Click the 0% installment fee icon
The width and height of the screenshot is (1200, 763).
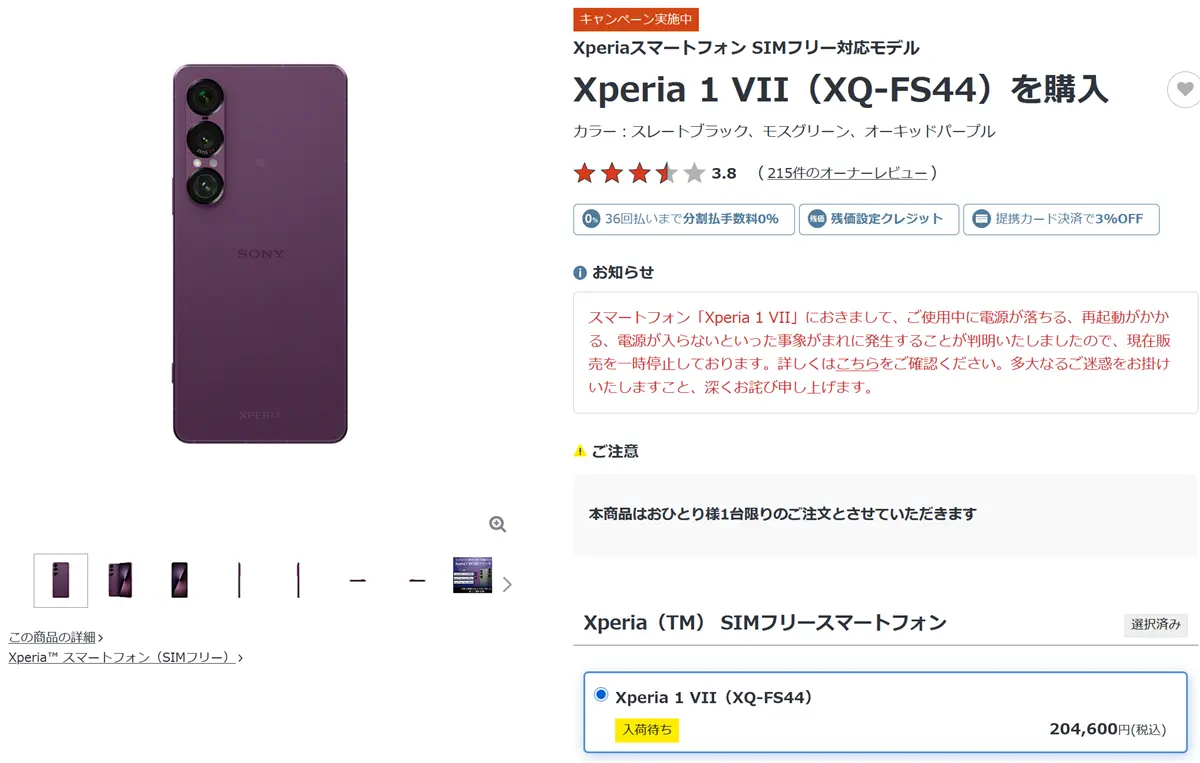pos(591,219)
